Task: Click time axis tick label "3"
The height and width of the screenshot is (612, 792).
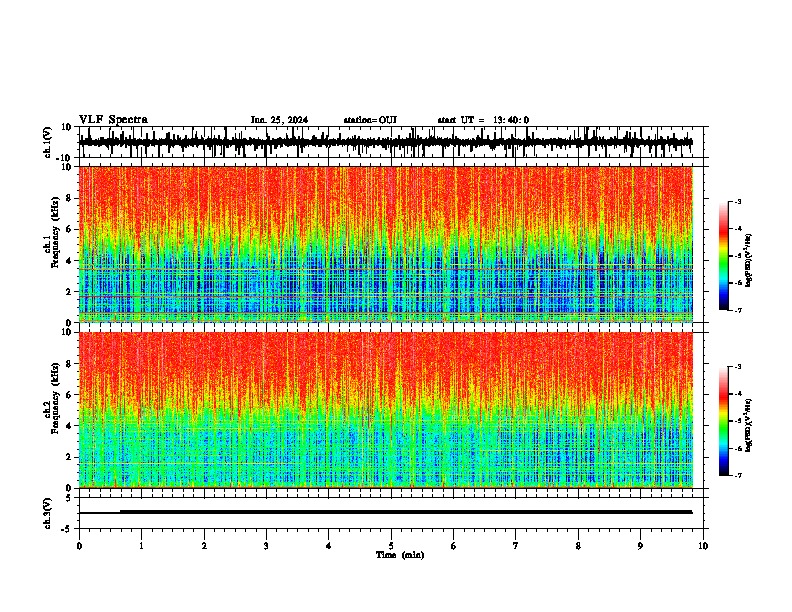Action: (x=266, y=546)
